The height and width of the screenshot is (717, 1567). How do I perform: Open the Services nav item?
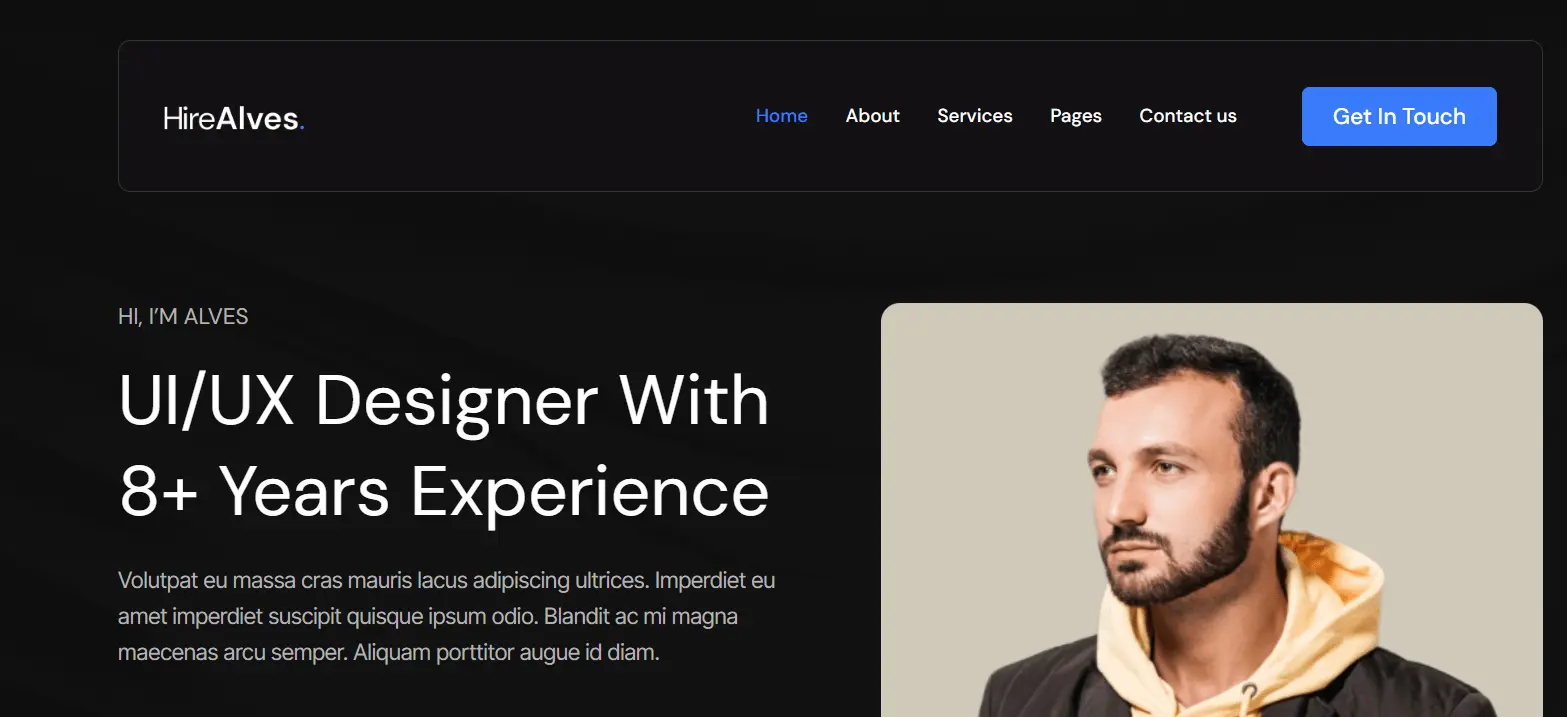click(x=975, y=116)
